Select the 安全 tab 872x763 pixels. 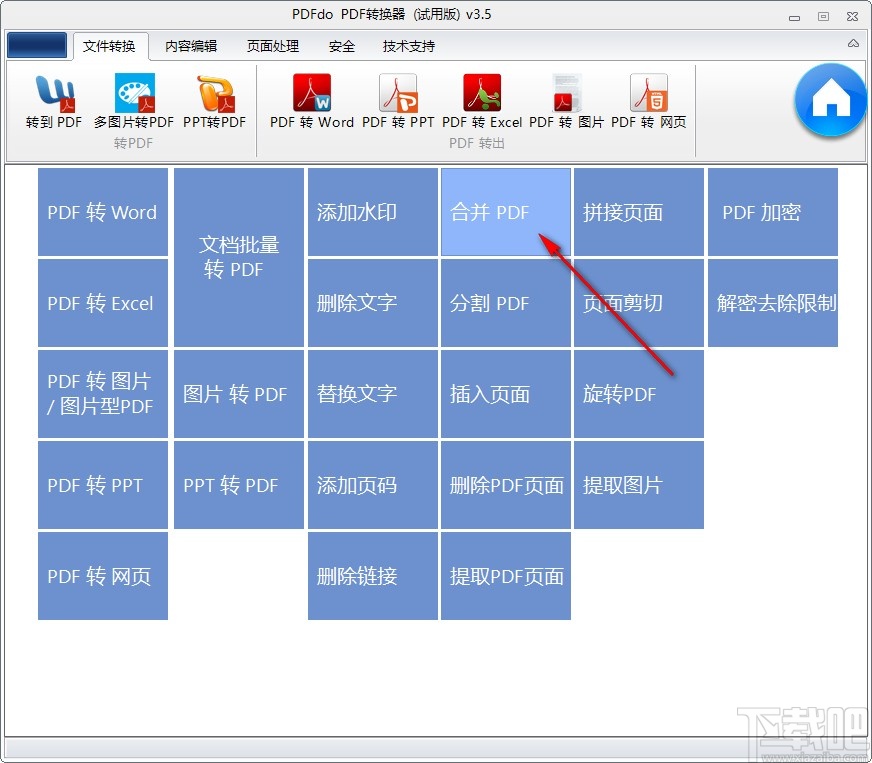tap(341, 46)
